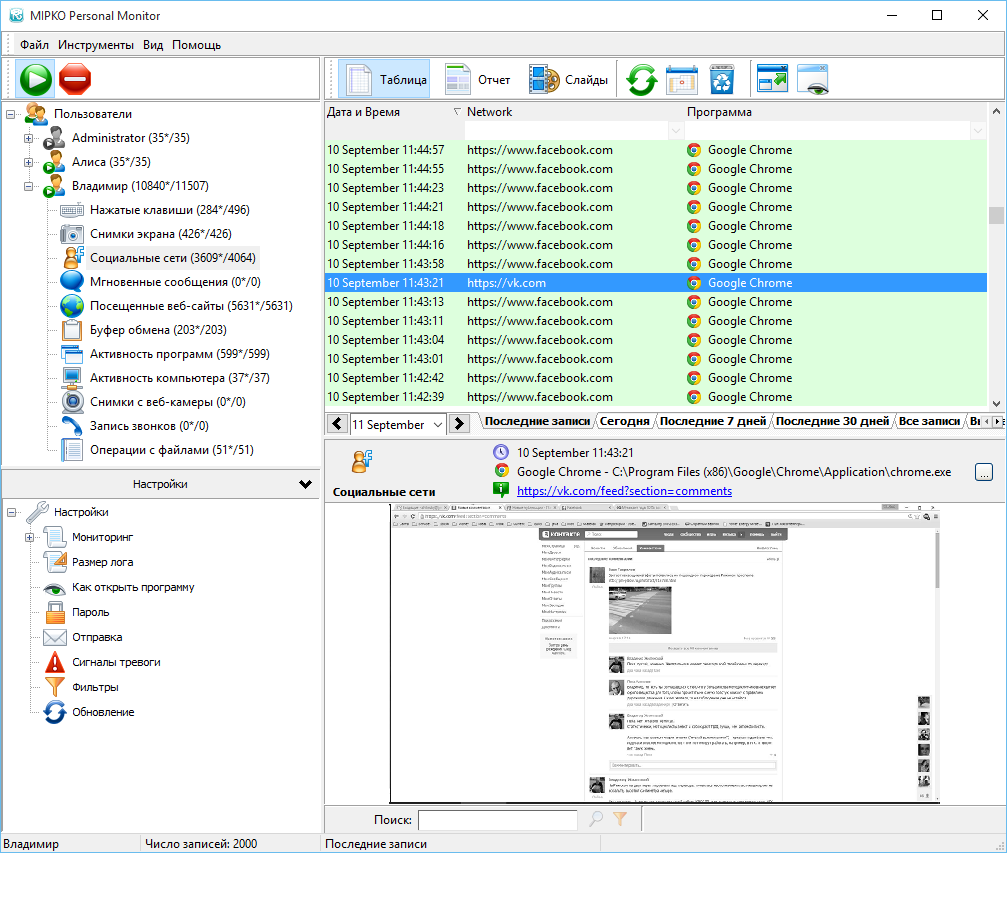Click the Поиск search input field
Viewport: 1007px width, 914px height.
(x=497, y=819)
